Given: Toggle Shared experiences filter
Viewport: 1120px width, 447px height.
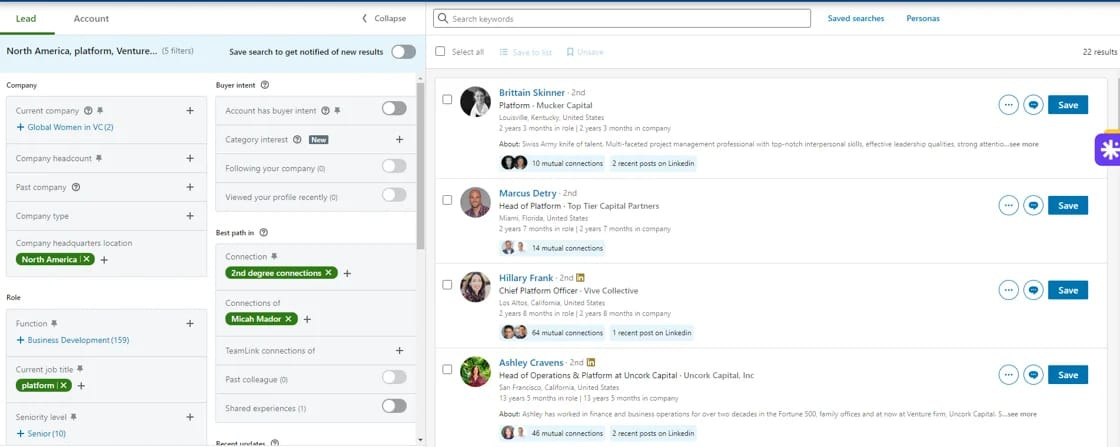Looking at the screenshot, I should 394,406.
